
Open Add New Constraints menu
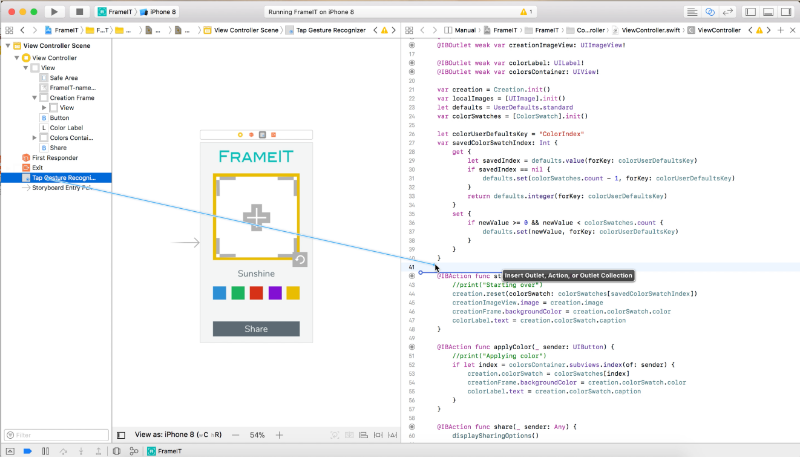378,435
